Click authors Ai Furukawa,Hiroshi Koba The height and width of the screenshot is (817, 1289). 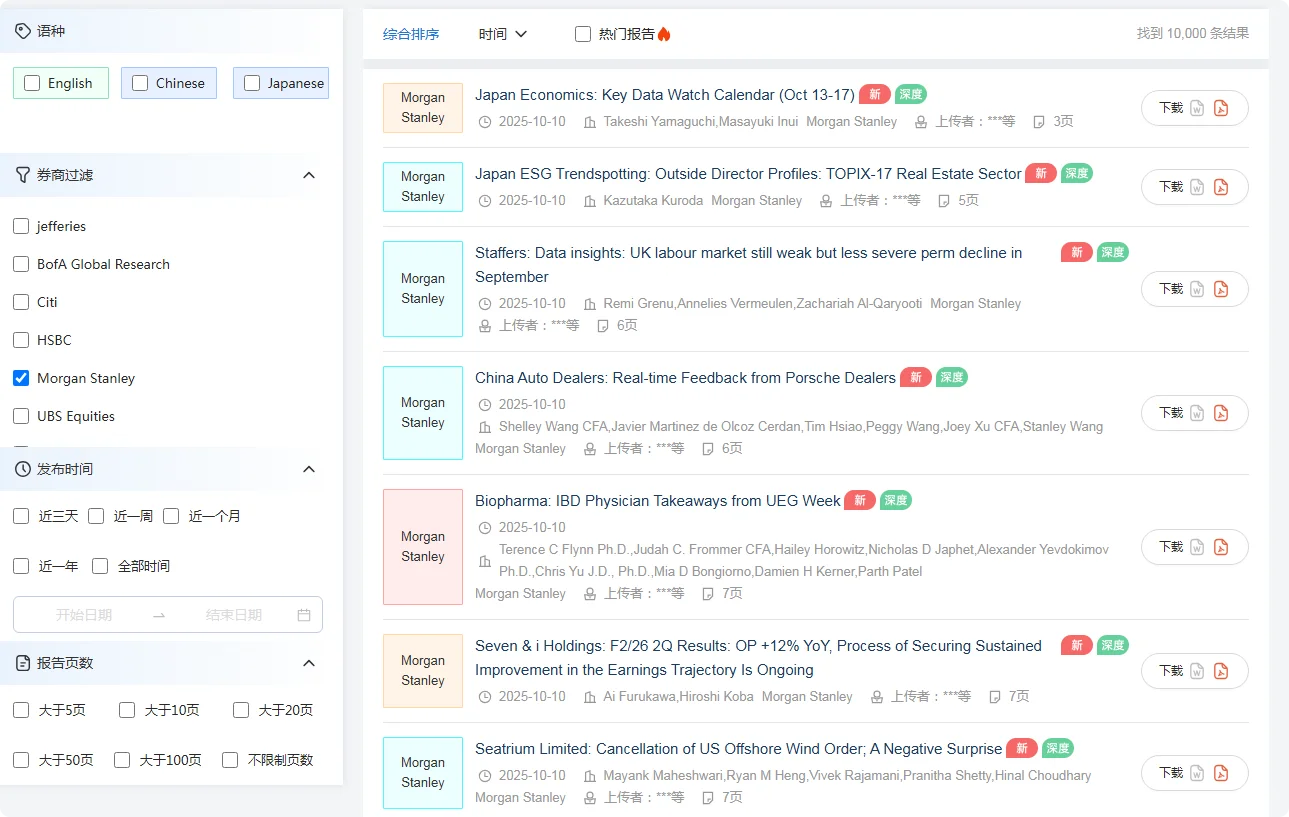(x=678, y=697)
